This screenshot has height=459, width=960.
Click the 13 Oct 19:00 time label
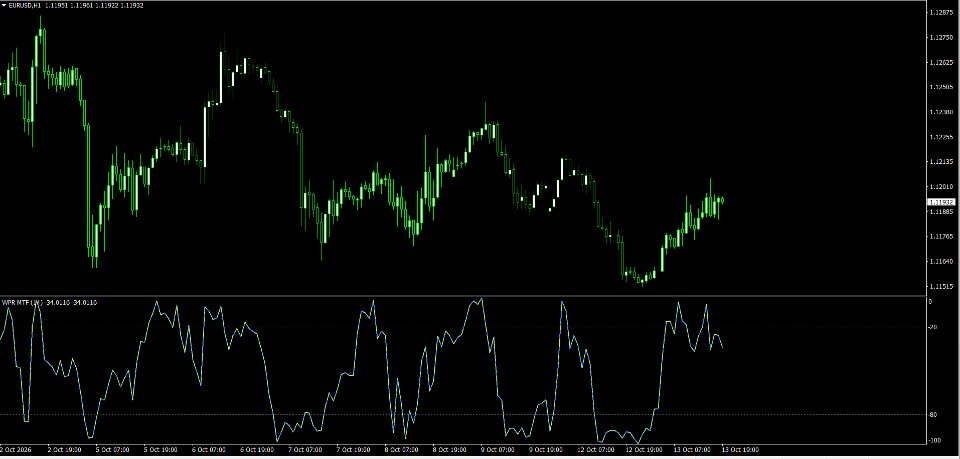click(x=740, y=449)
